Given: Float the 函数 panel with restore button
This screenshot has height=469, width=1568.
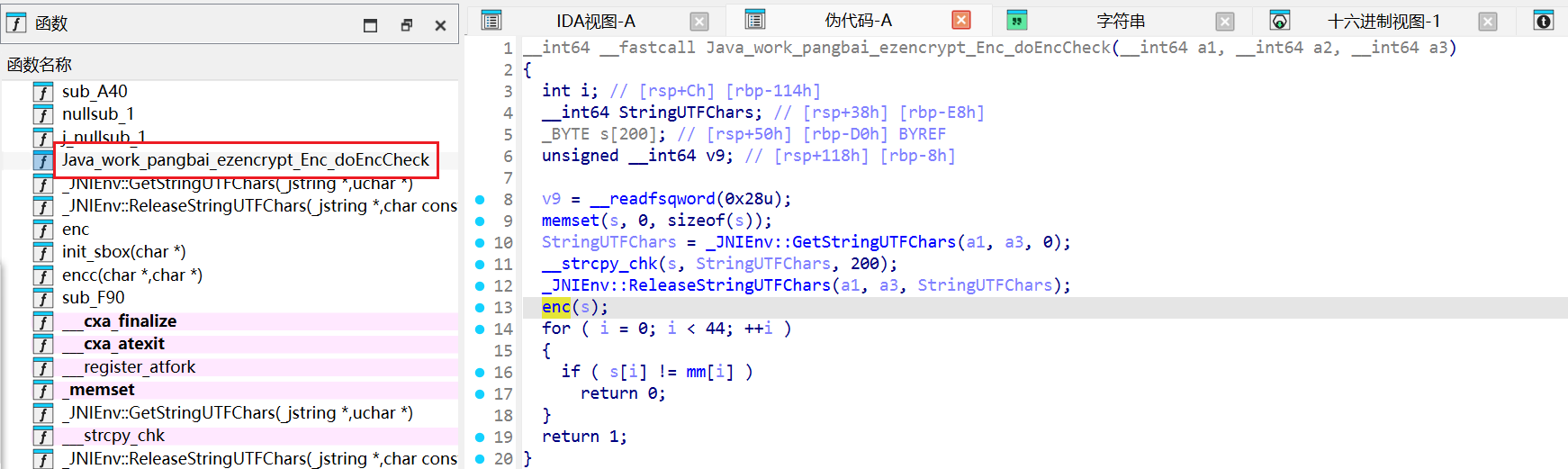Looking at the screenshot, I should click(x=407, y=25).
